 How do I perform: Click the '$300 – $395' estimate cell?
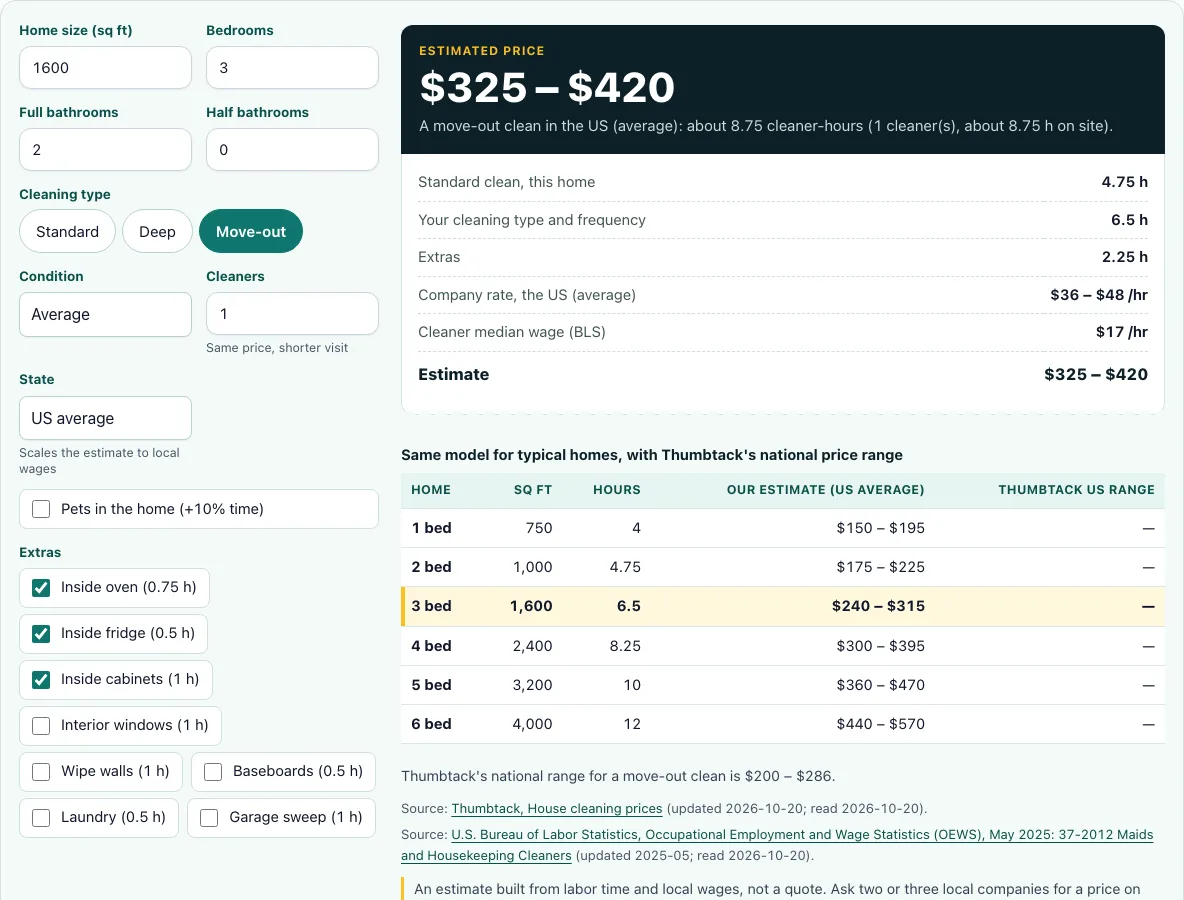(880, 646)
